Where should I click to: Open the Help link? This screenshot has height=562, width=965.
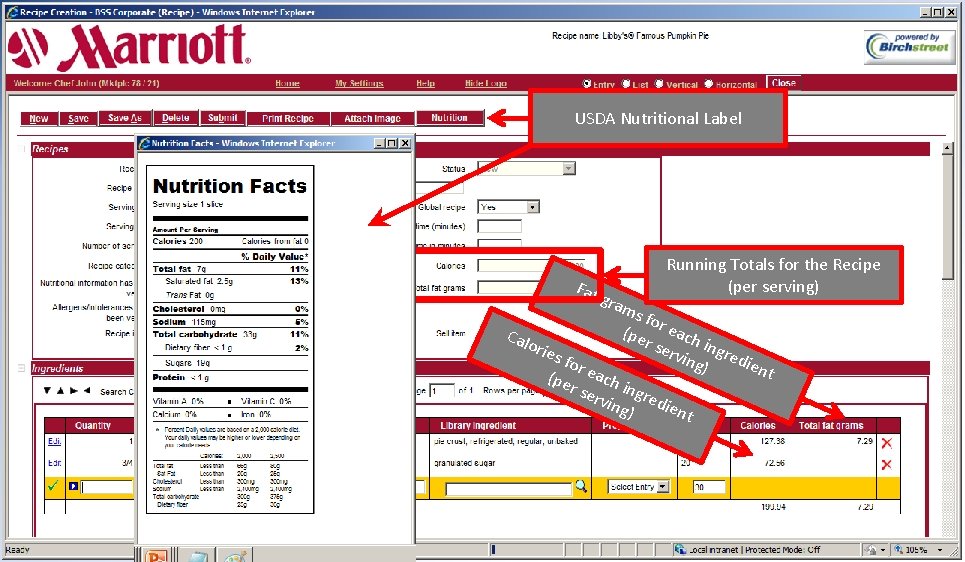[425, 84]
